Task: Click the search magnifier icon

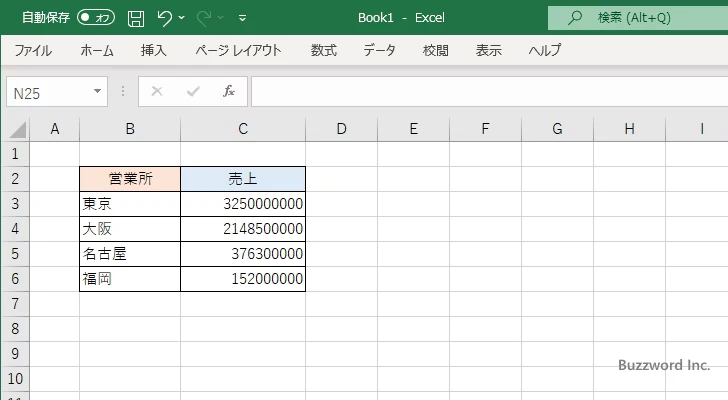Action: point(575,18)
